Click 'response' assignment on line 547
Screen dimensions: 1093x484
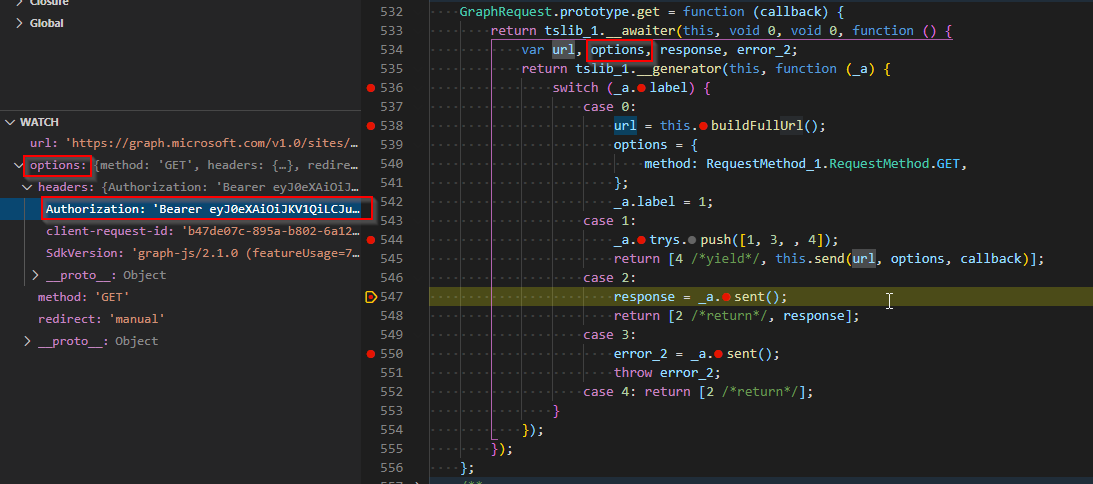[644, 297]
